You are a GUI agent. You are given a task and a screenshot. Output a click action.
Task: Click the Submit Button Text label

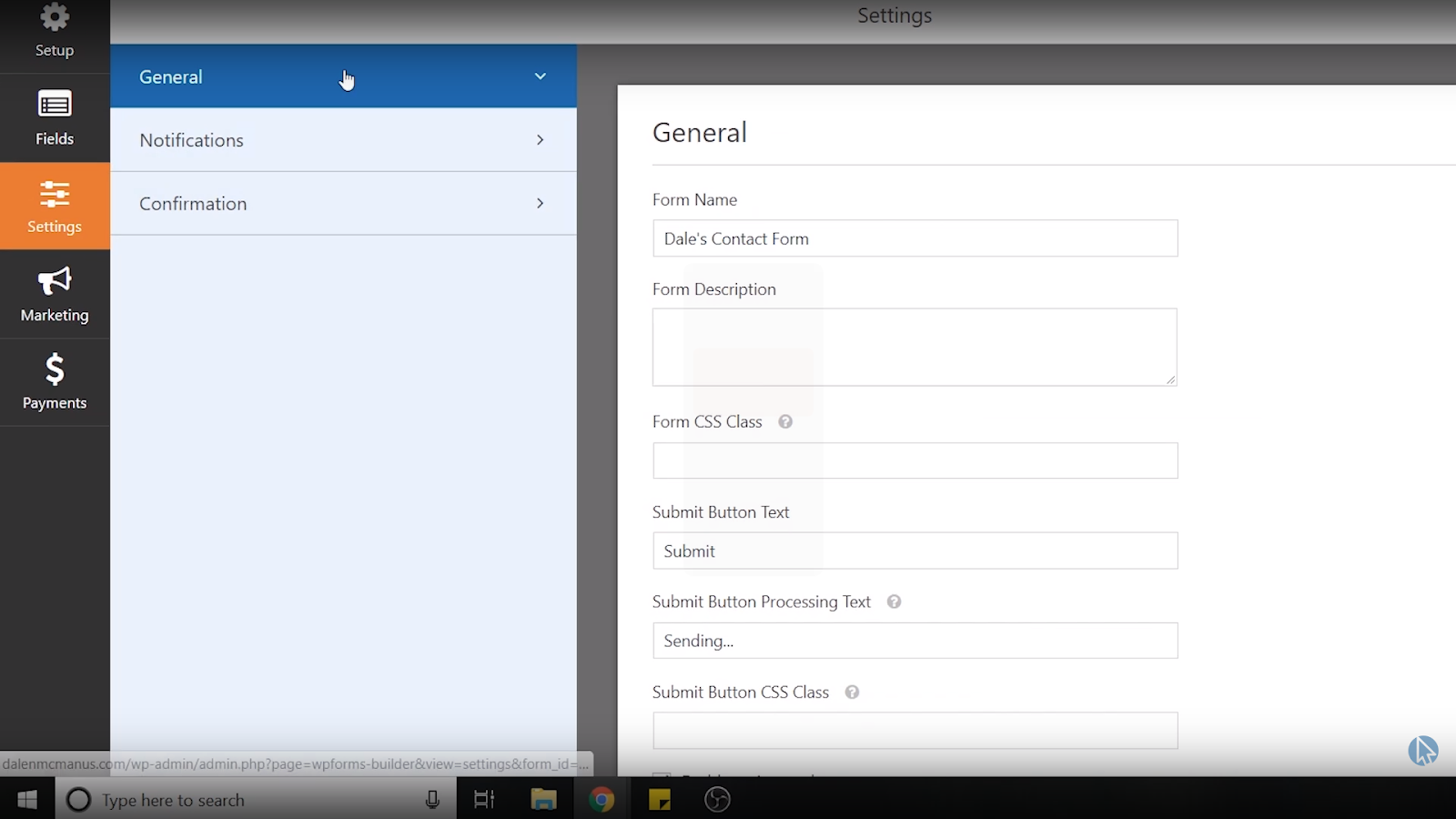tap(721, 512)
